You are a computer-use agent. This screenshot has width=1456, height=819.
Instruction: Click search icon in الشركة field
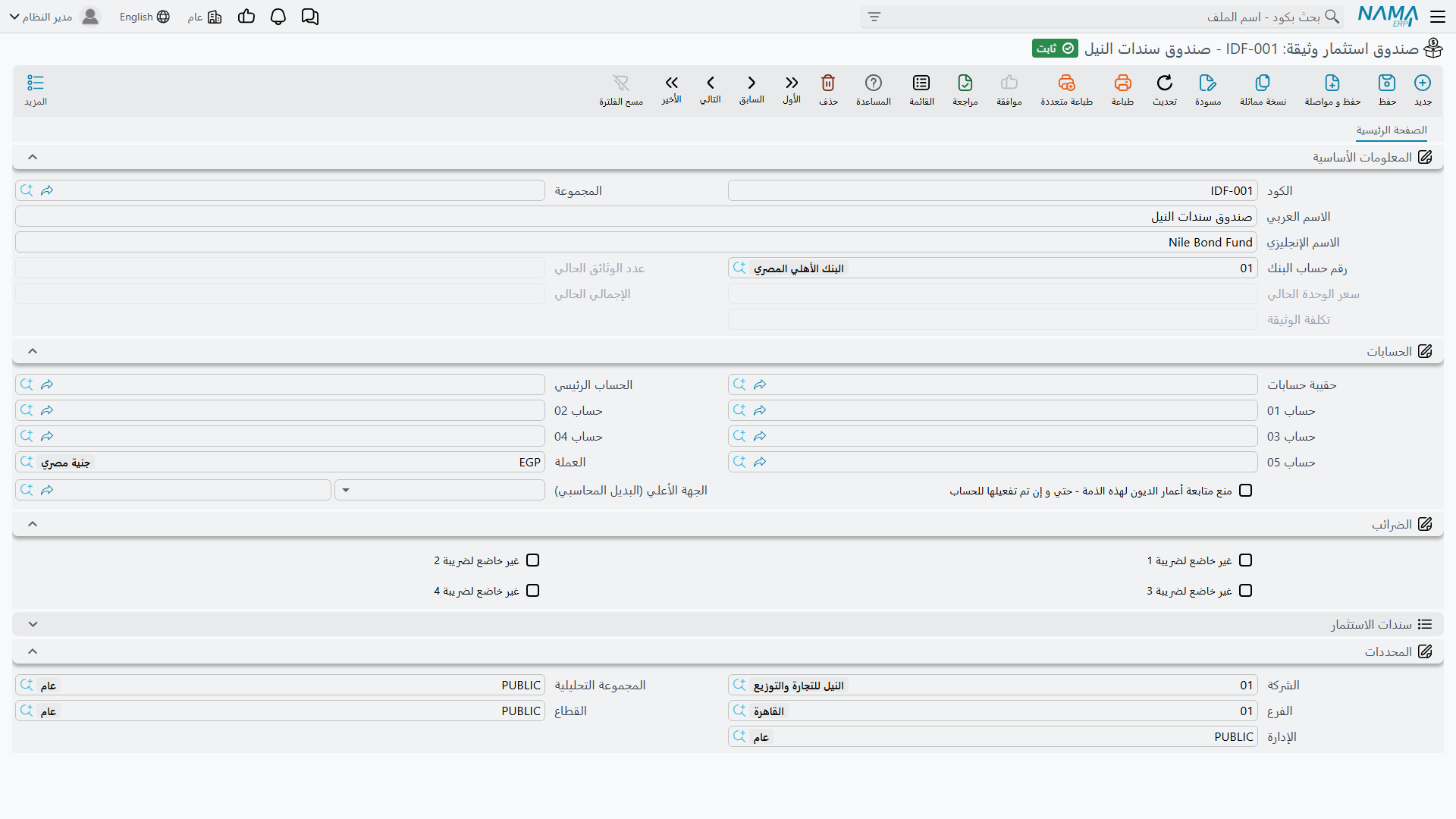coord(739,685)
